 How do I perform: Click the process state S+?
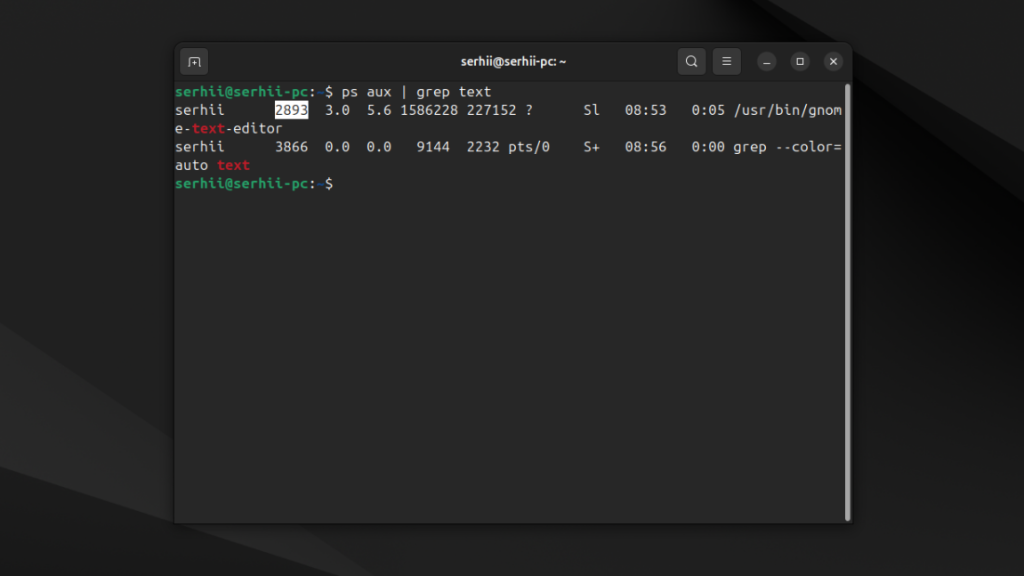tap(591, 147)
